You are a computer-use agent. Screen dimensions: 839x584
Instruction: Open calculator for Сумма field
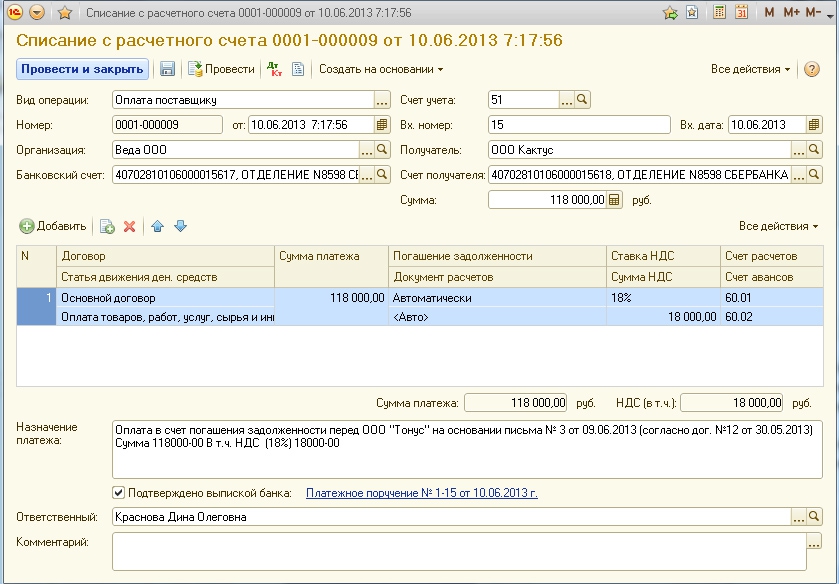(x=614, y=200)
